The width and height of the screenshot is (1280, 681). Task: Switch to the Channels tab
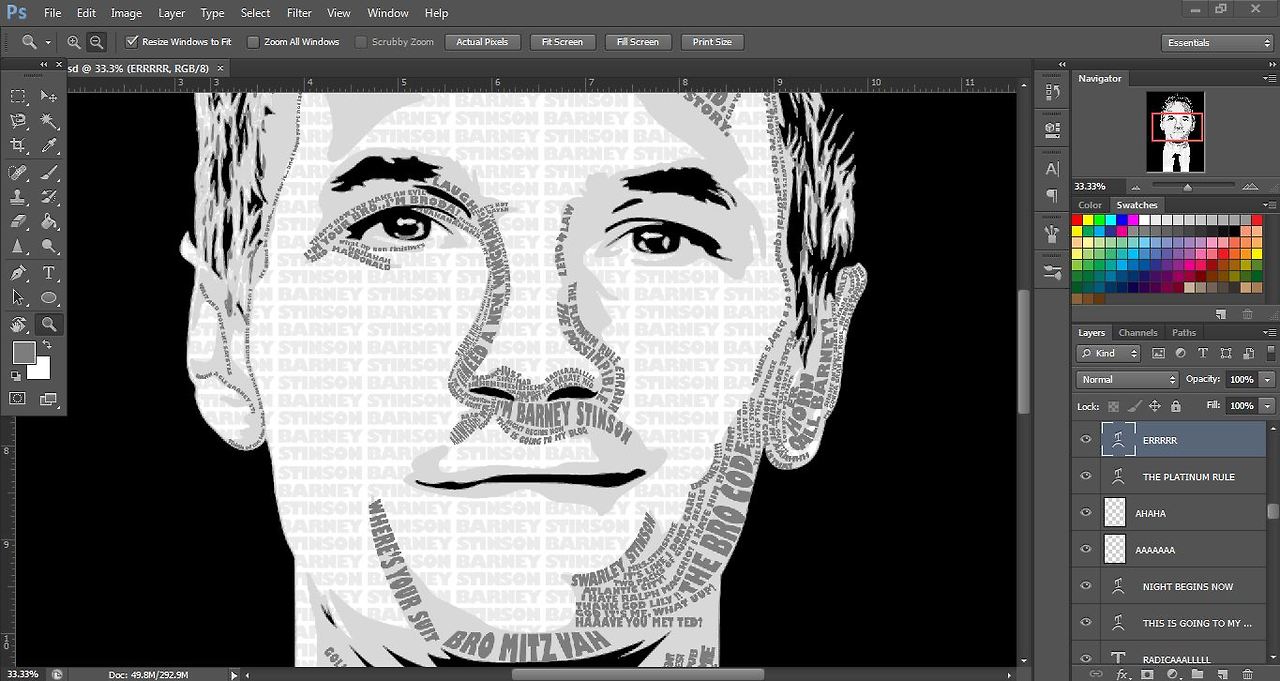coord(1138,333)
